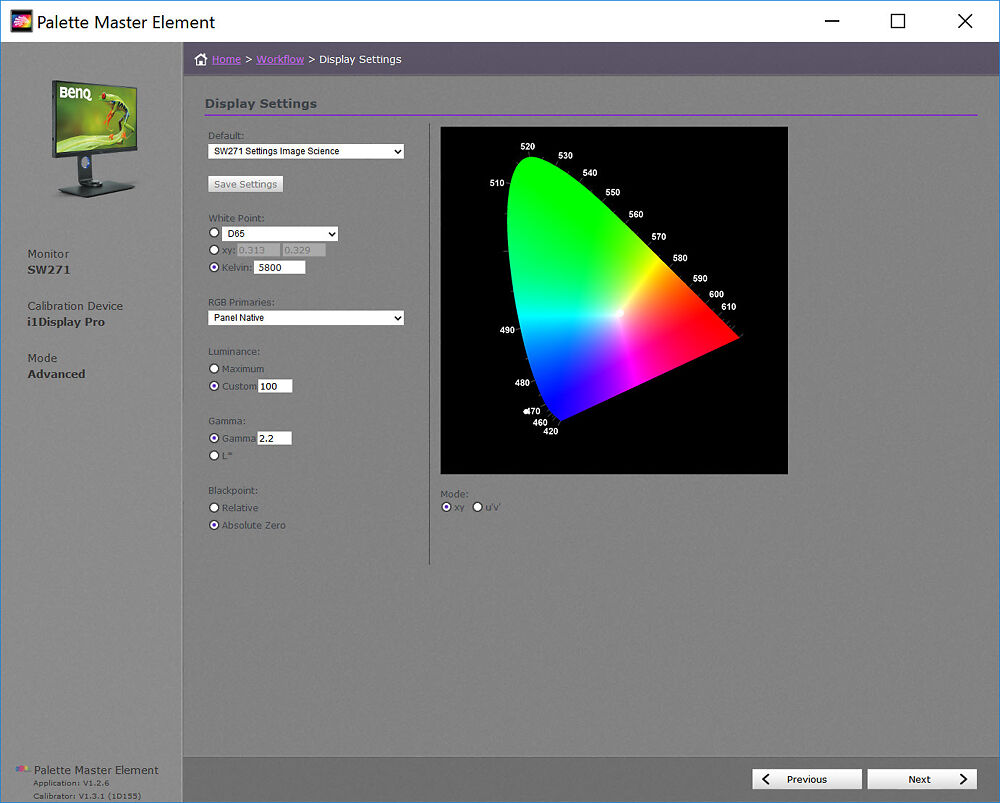Switch diagram mode to u'v'
This screenshot has height=803, width=1000.
tap(475, 507)
